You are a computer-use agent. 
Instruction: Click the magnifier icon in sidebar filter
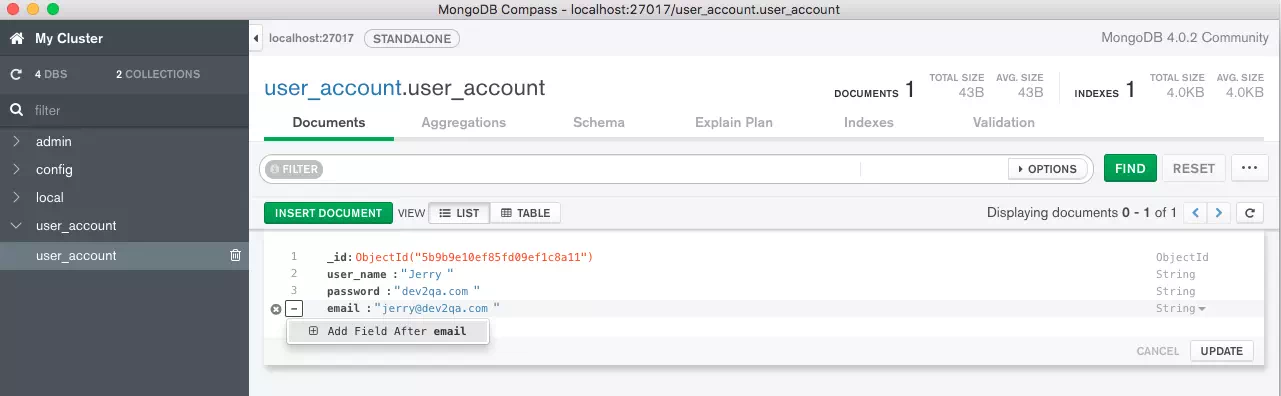(x=16, y=110)
